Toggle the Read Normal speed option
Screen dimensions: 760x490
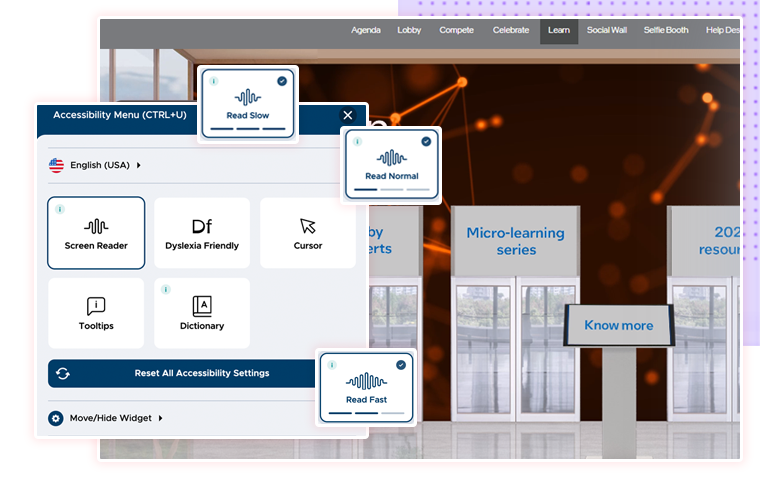(391, 165)
